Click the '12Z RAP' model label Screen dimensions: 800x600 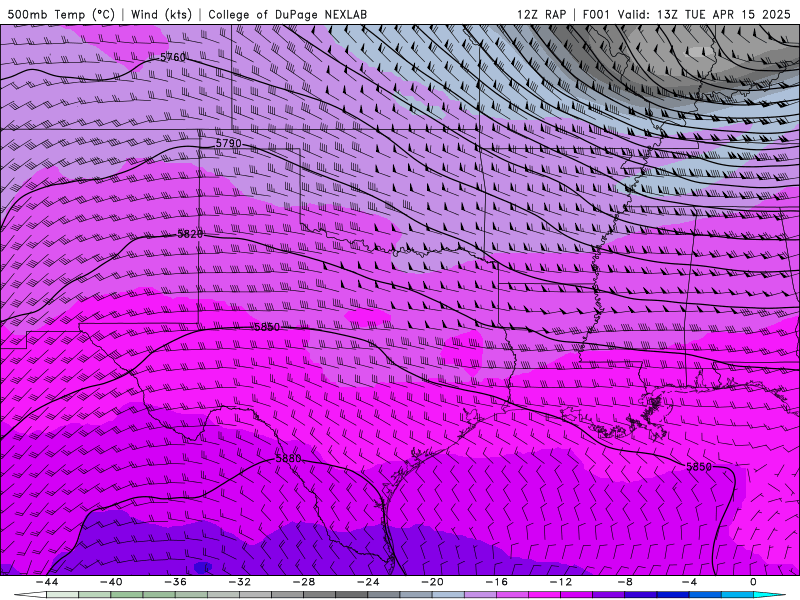click(541, 14)
